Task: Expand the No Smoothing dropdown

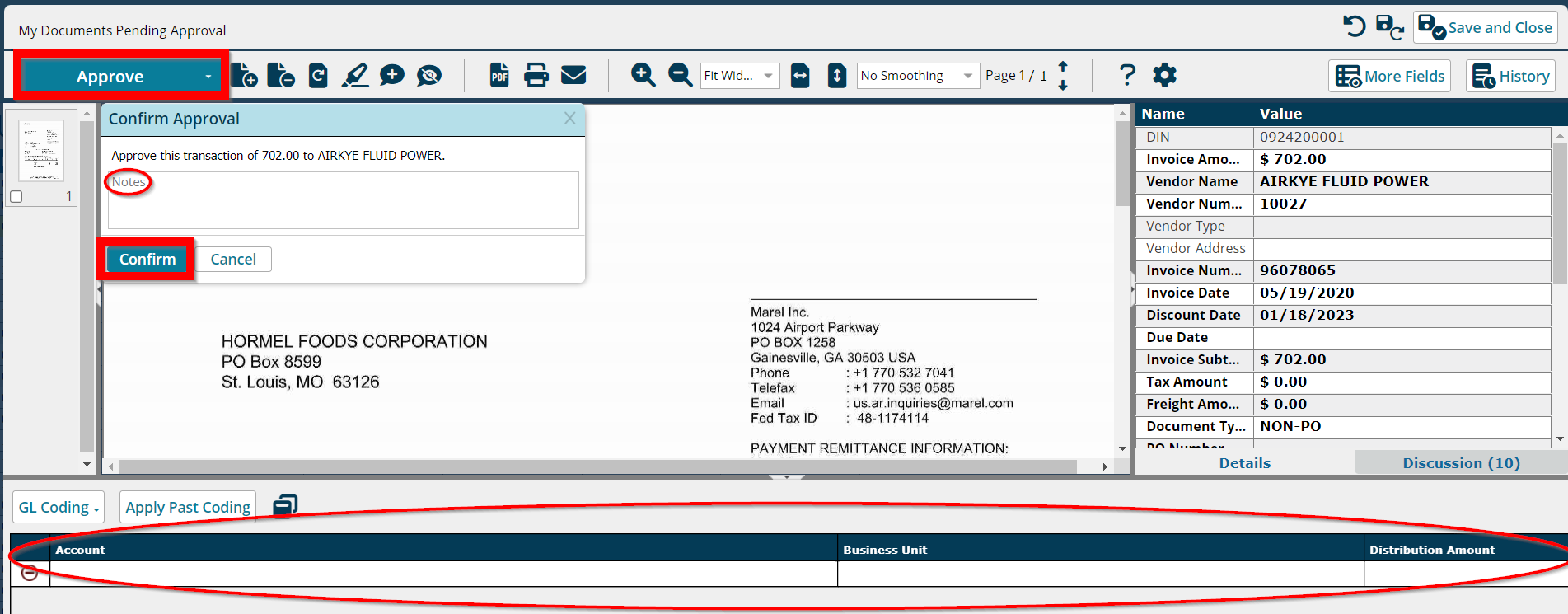Action: 918,76
